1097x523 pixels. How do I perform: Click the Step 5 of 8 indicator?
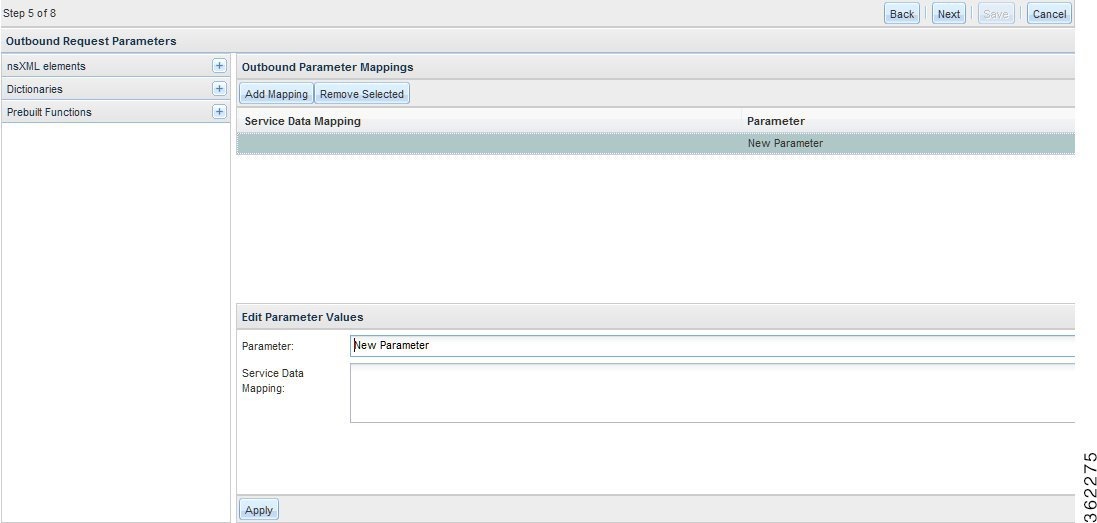coord(29,13)
